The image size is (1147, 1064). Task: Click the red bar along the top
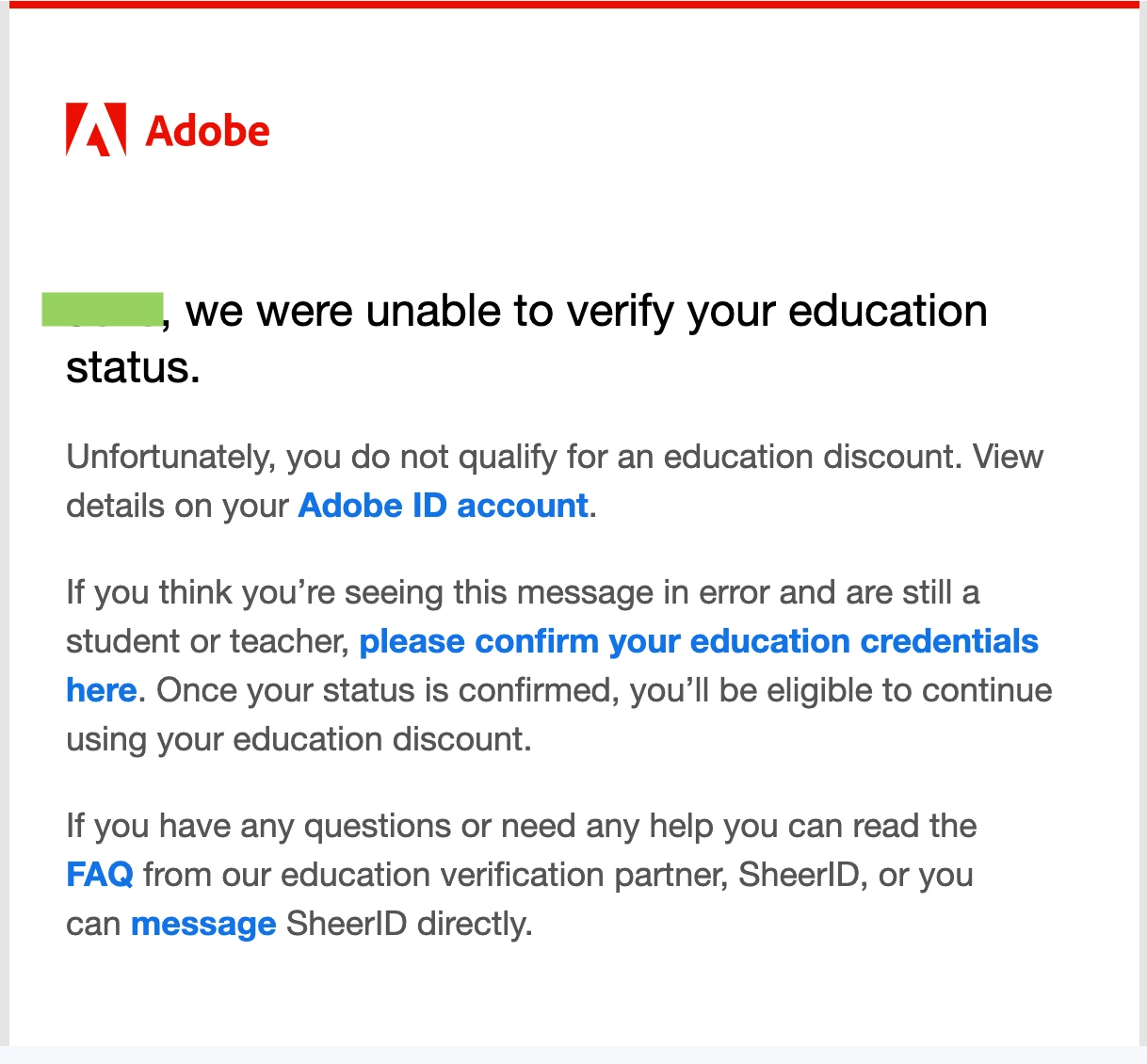click(573, 4)
